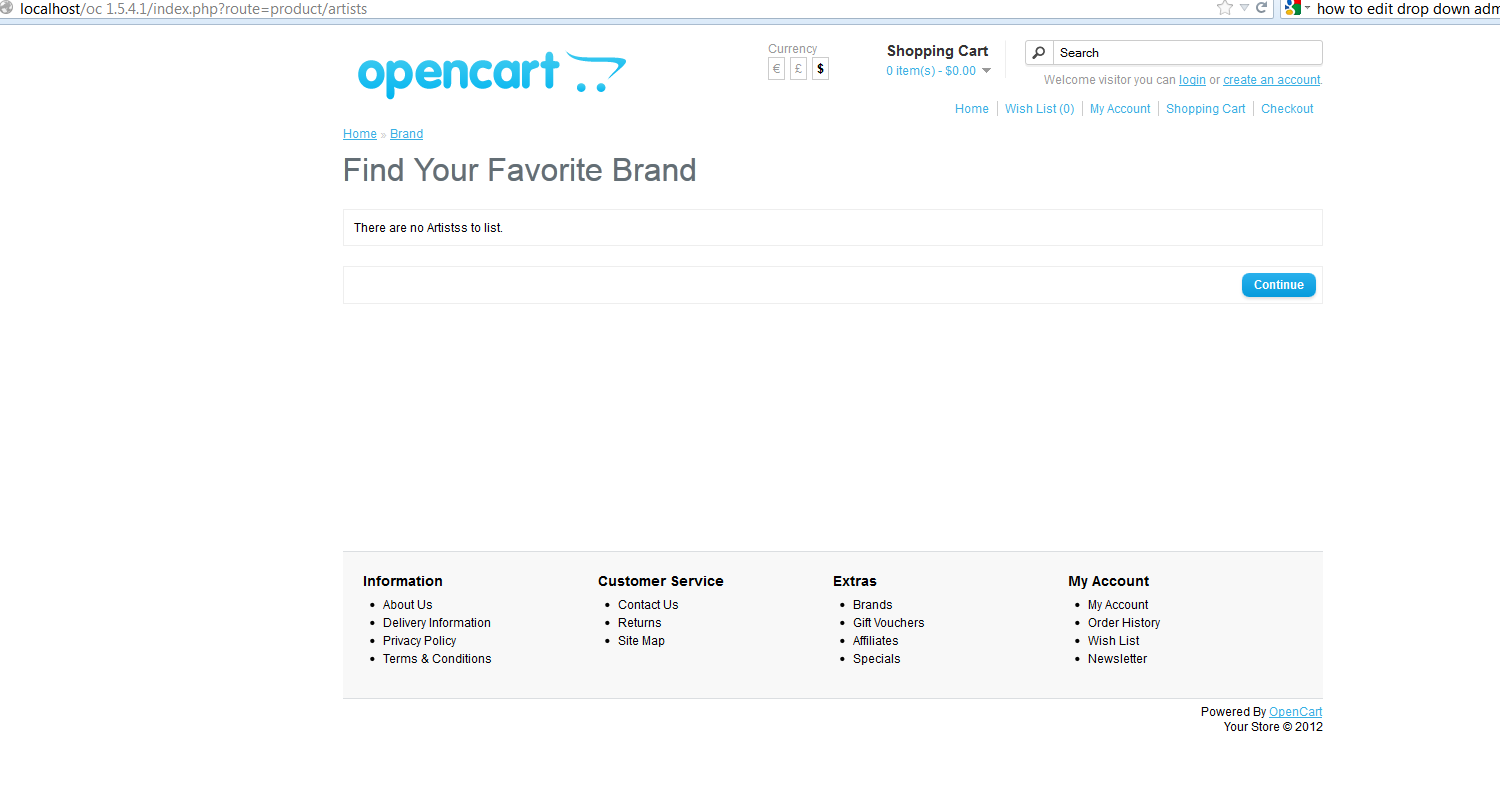
Task: Open browser bookmark dropdown arrow next to star
Action: tap(1244, 8)
